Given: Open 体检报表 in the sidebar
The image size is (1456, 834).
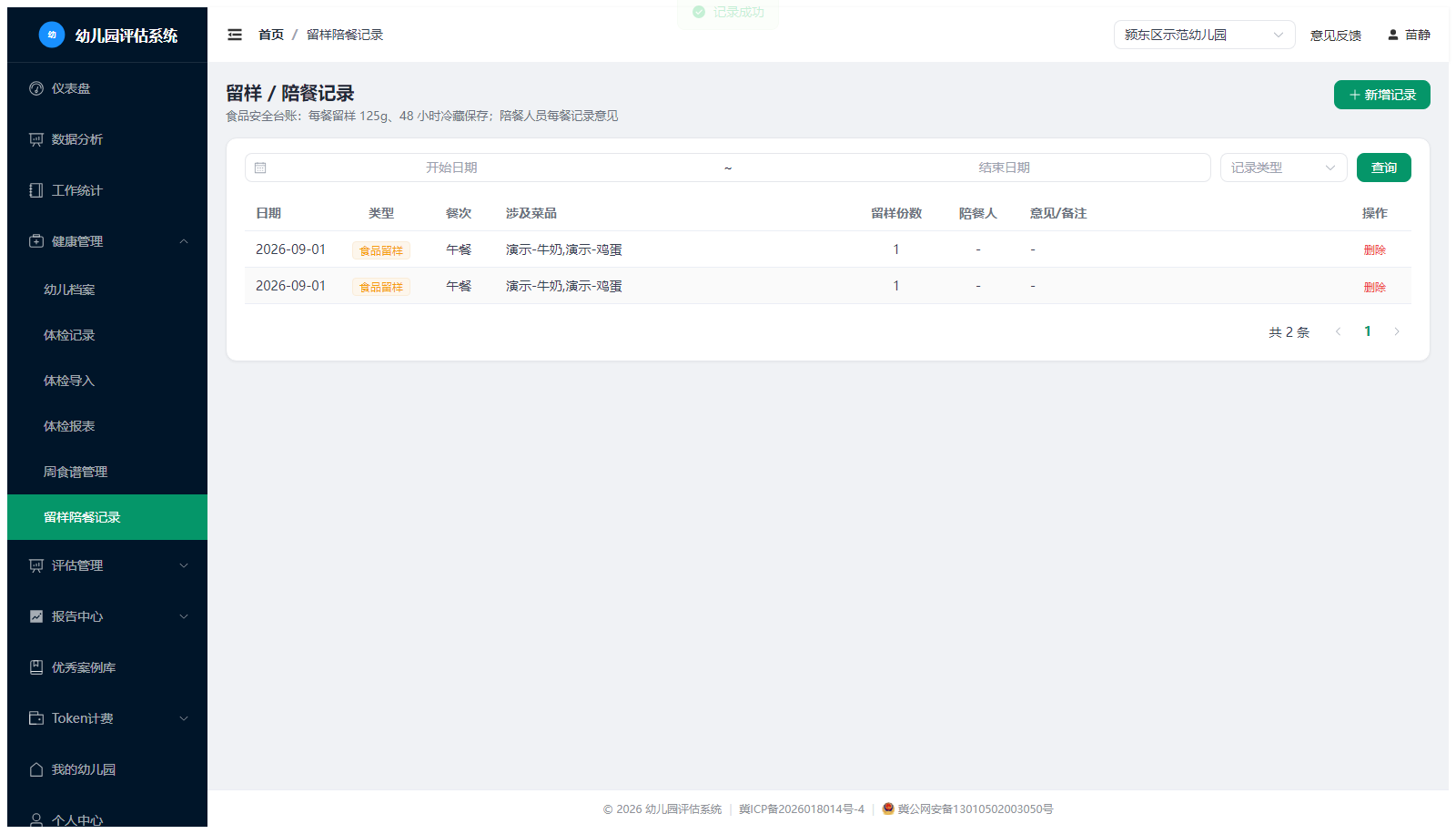Looking at the screenshot, I should (x=107, y=426).
